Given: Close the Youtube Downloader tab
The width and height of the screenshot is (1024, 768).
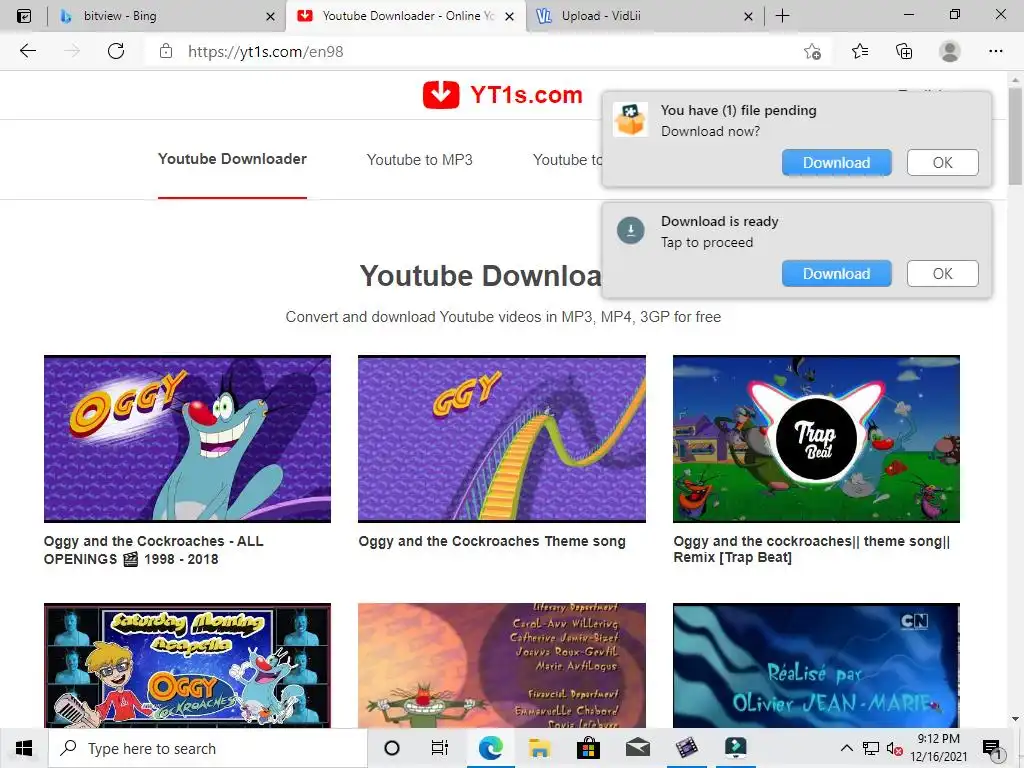Looking at the screenshot, I should 510,16.
